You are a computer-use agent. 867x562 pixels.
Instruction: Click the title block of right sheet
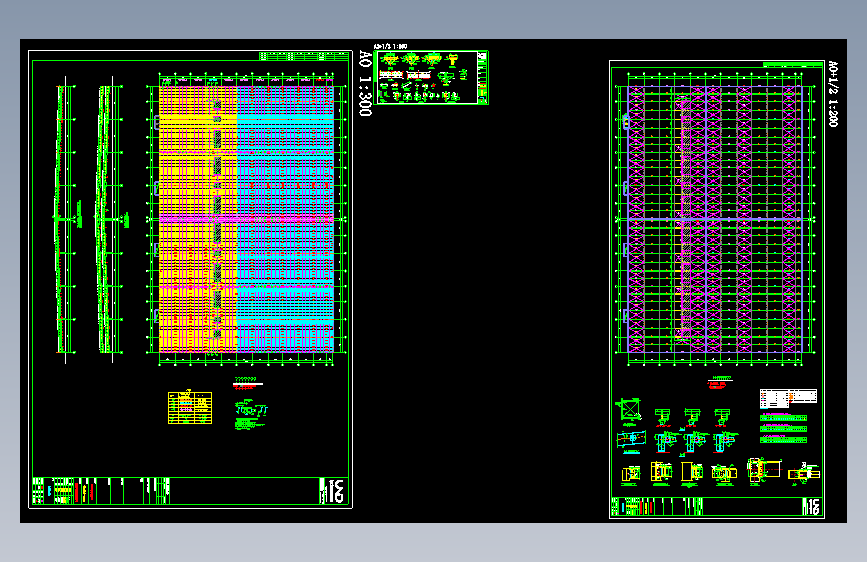pos(717,506)
